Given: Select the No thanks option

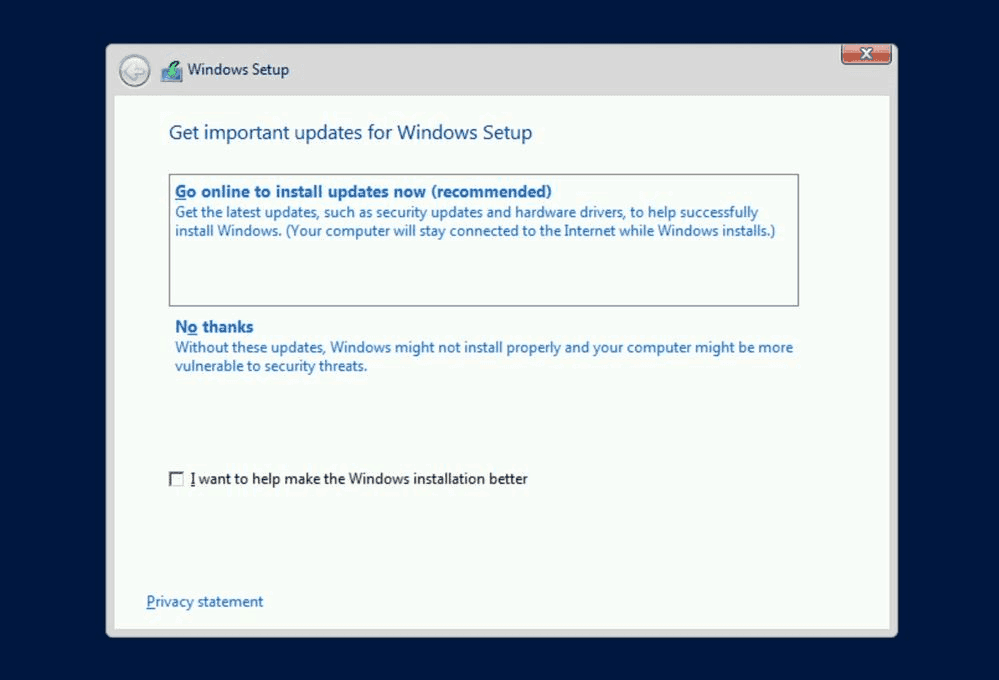Looking at the screenshot, I should tap(214, 327).
